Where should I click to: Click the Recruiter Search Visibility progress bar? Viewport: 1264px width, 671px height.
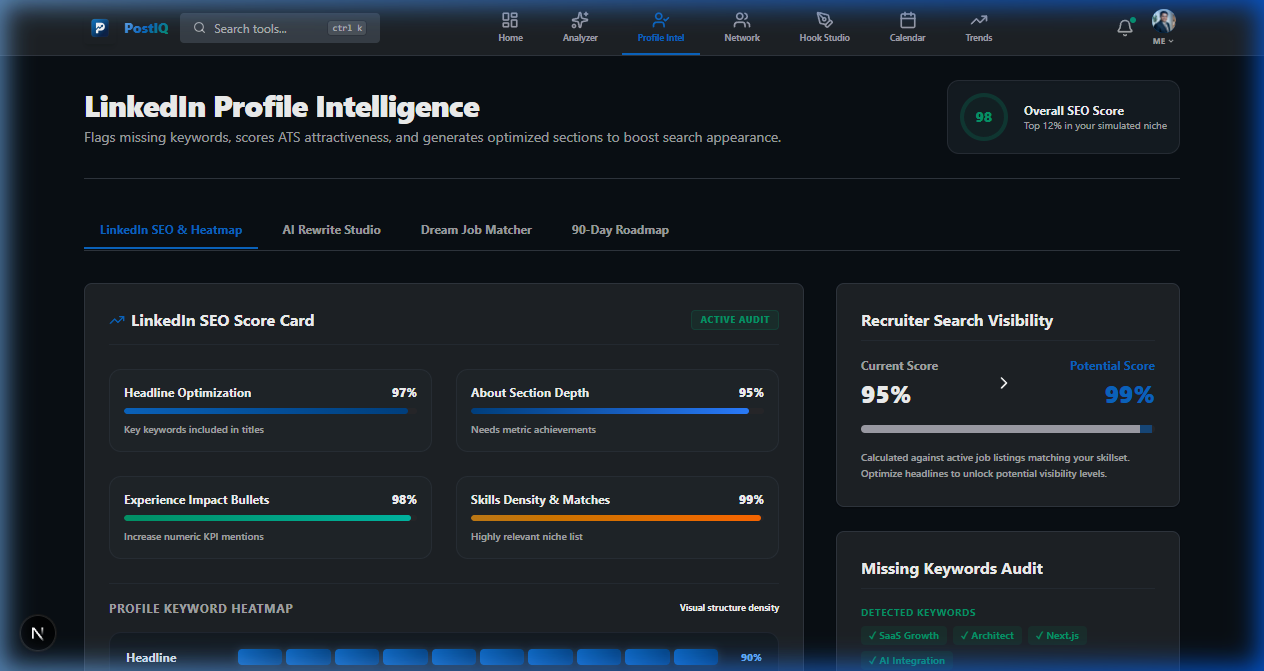(x=1007, y=429)
